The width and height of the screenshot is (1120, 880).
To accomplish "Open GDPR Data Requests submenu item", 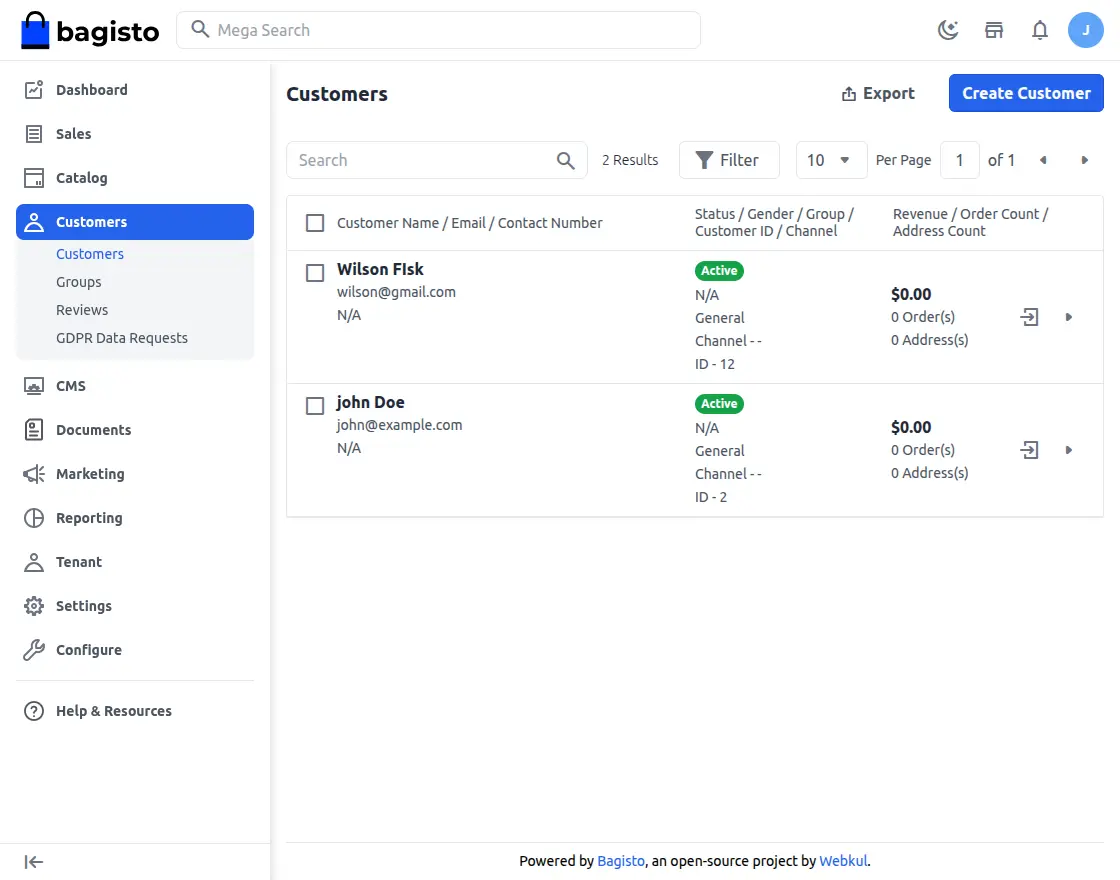I will point(122,338).
